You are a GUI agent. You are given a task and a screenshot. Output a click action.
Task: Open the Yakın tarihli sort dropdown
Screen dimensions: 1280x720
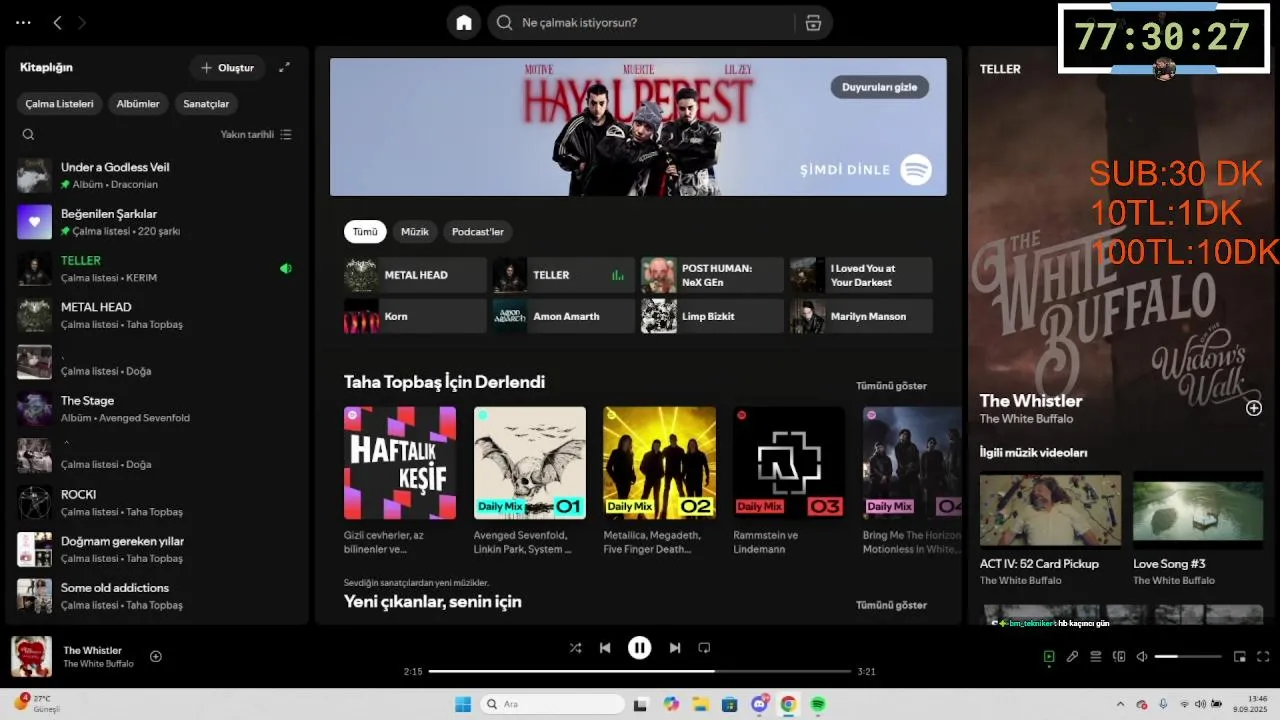pos(256,134)
